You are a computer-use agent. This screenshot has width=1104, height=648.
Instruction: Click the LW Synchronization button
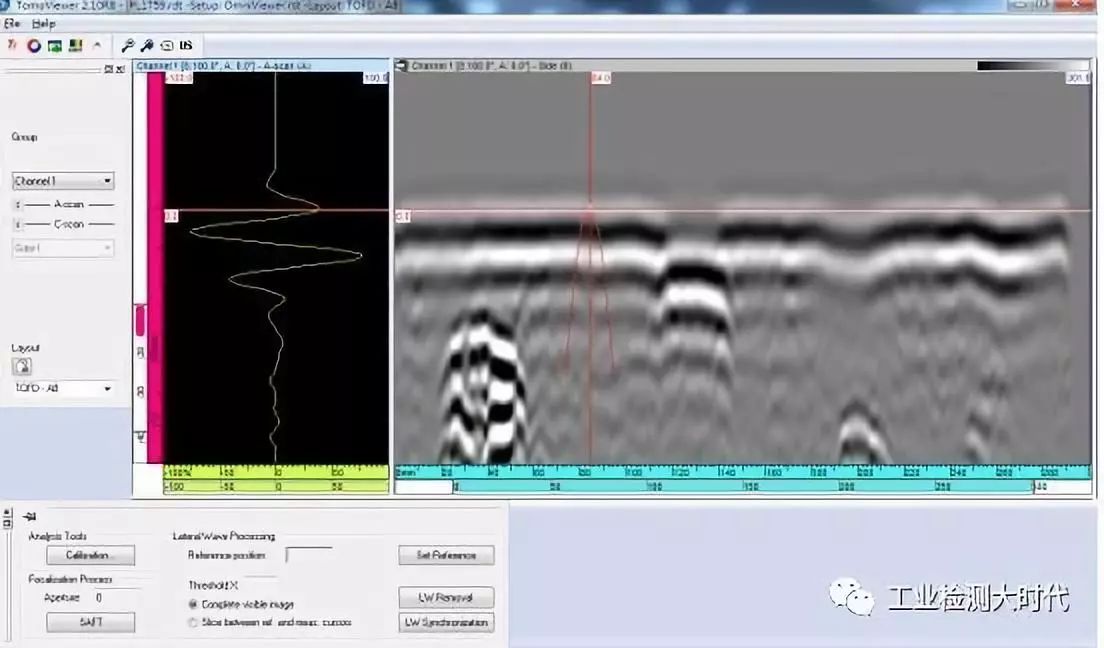coord(446,623)
